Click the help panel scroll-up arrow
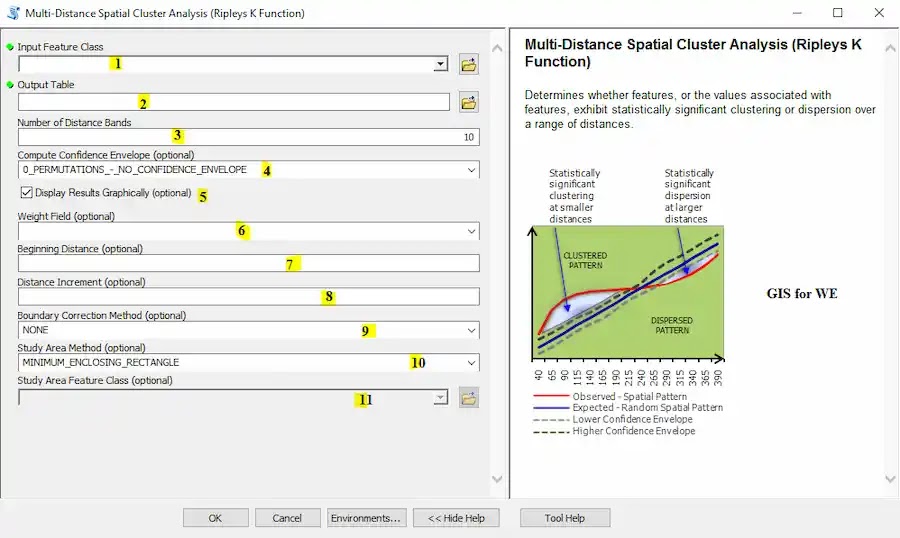This screenshot has height=538, width=900. [891, 48]
